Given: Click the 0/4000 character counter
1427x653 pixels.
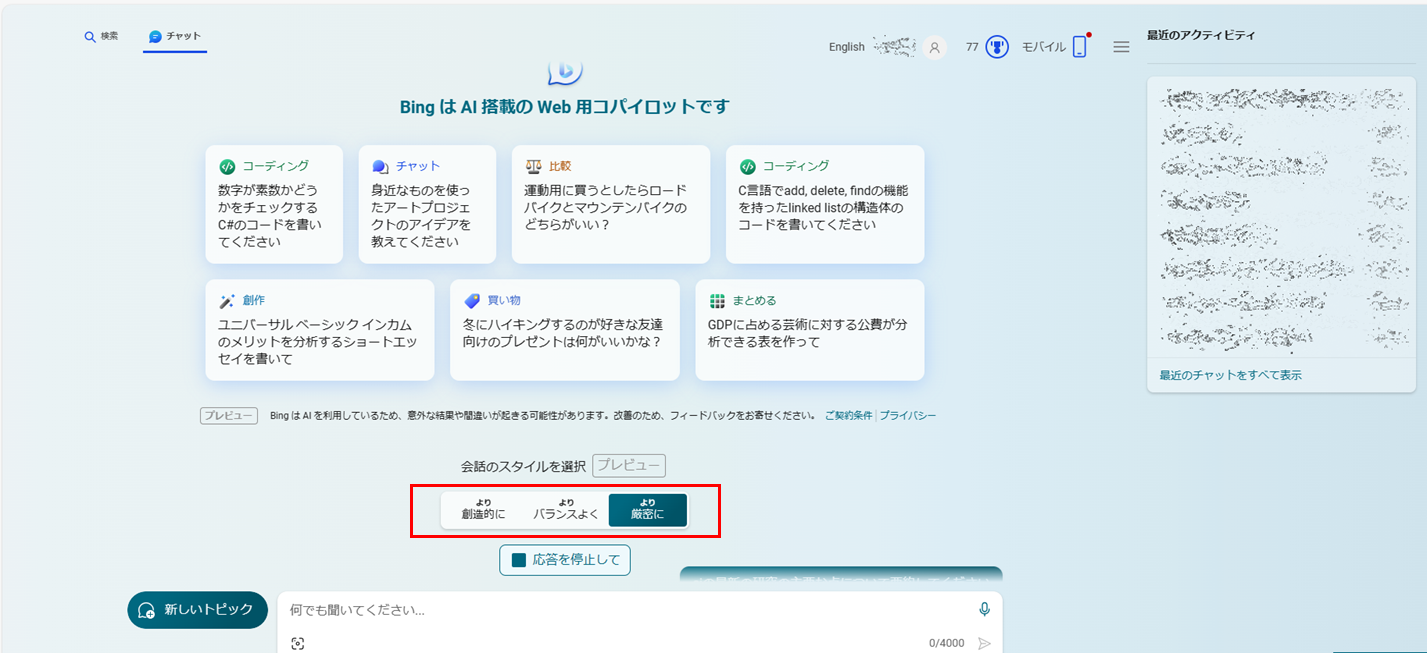Looking at the screenshot, I should (946, 643).
